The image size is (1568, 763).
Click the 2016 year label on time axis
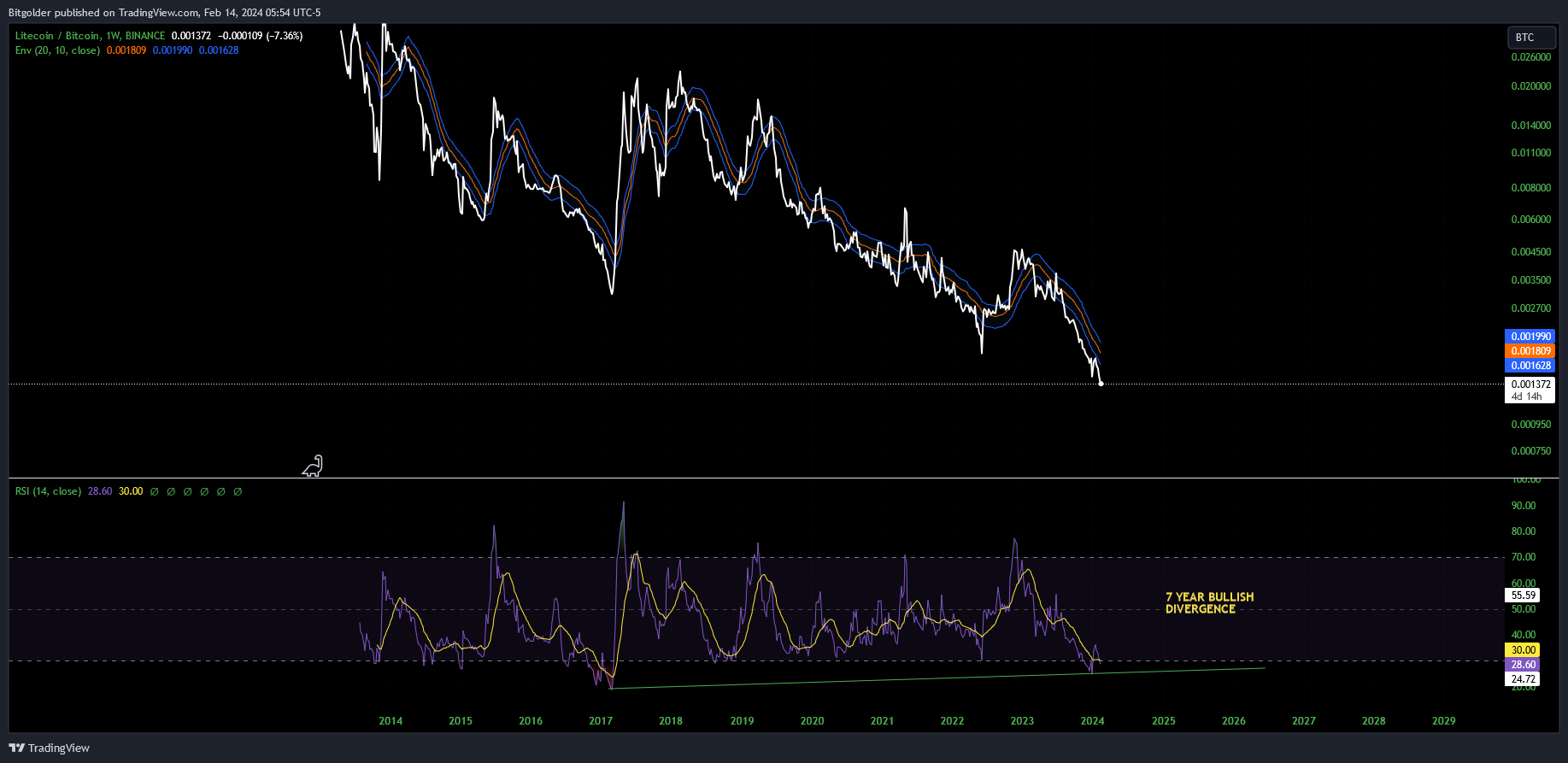point(531,721)
